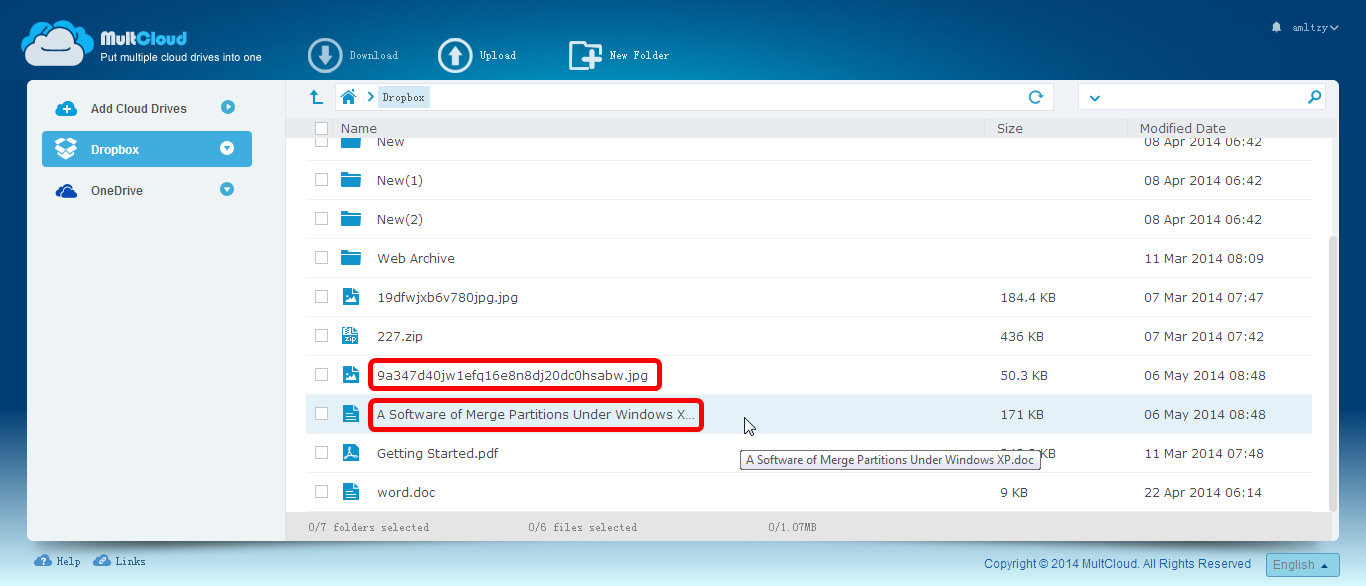Select the 9a347d40jw1efq16e8n8dj20dc0hsabw.jpg file name
Viewport: 1366px width, 586px height.
coord(512,375)
